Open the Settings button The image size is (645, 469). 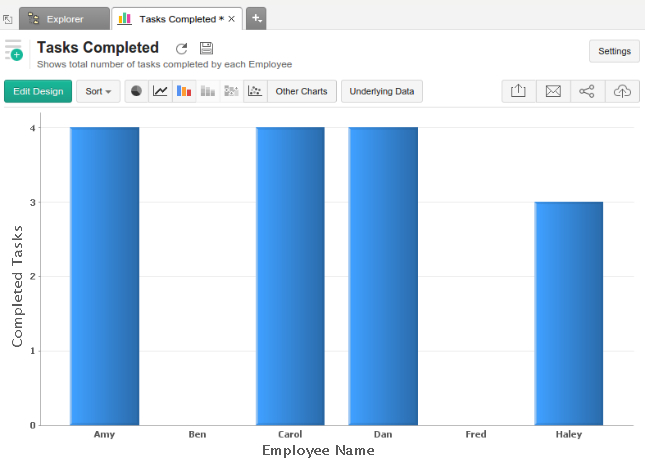(614, 51)
